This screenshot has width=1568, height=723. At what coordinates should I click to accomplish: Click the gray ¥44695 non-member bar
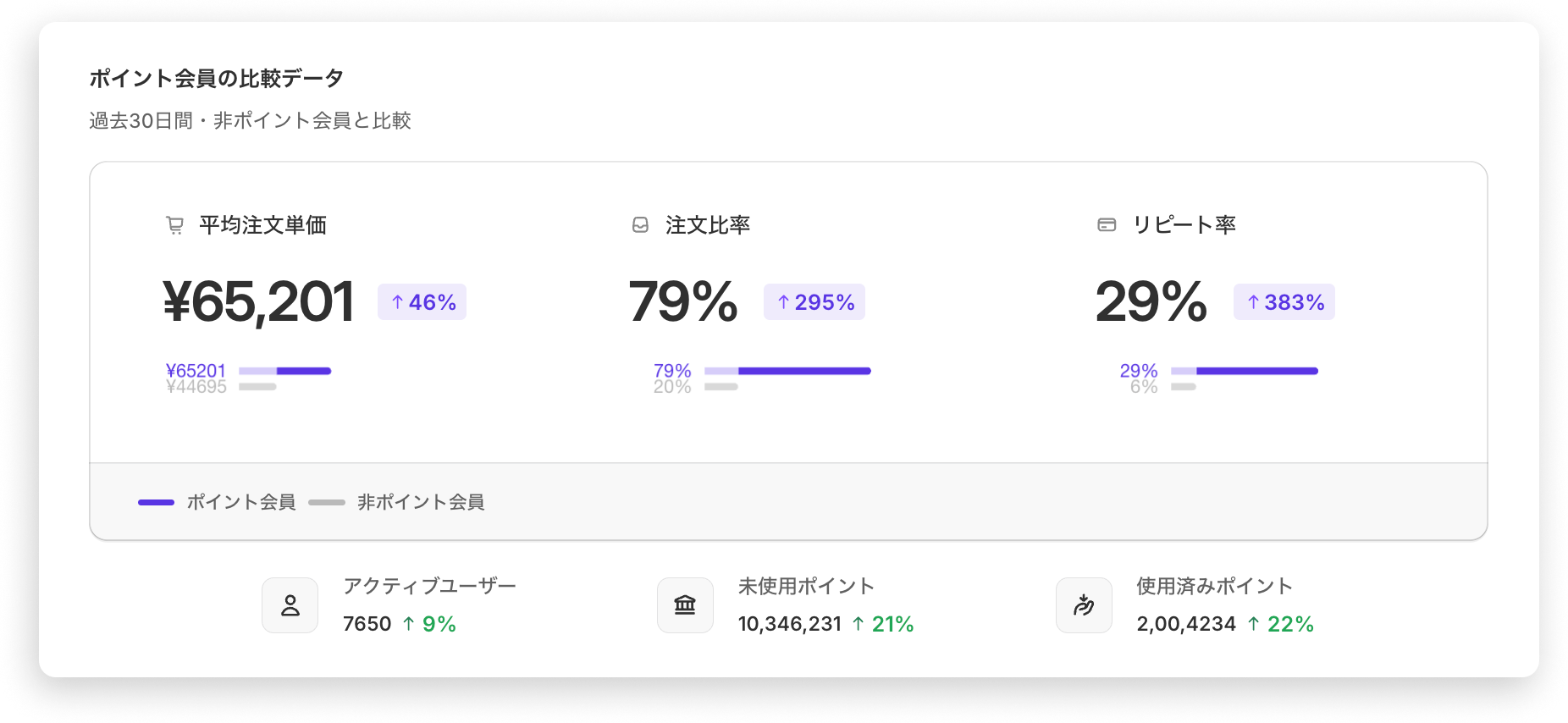257,387
